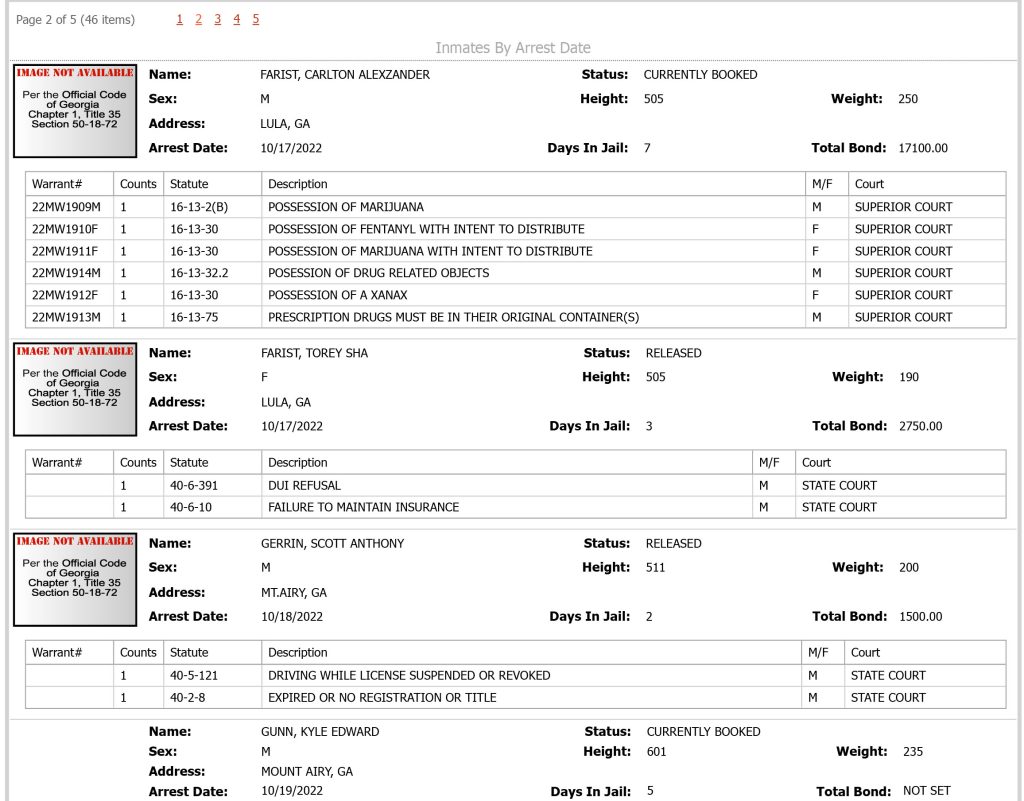1024x801 pixels.
Task: Click the DUI REFUSAL description cell
Action: [506, 486]
